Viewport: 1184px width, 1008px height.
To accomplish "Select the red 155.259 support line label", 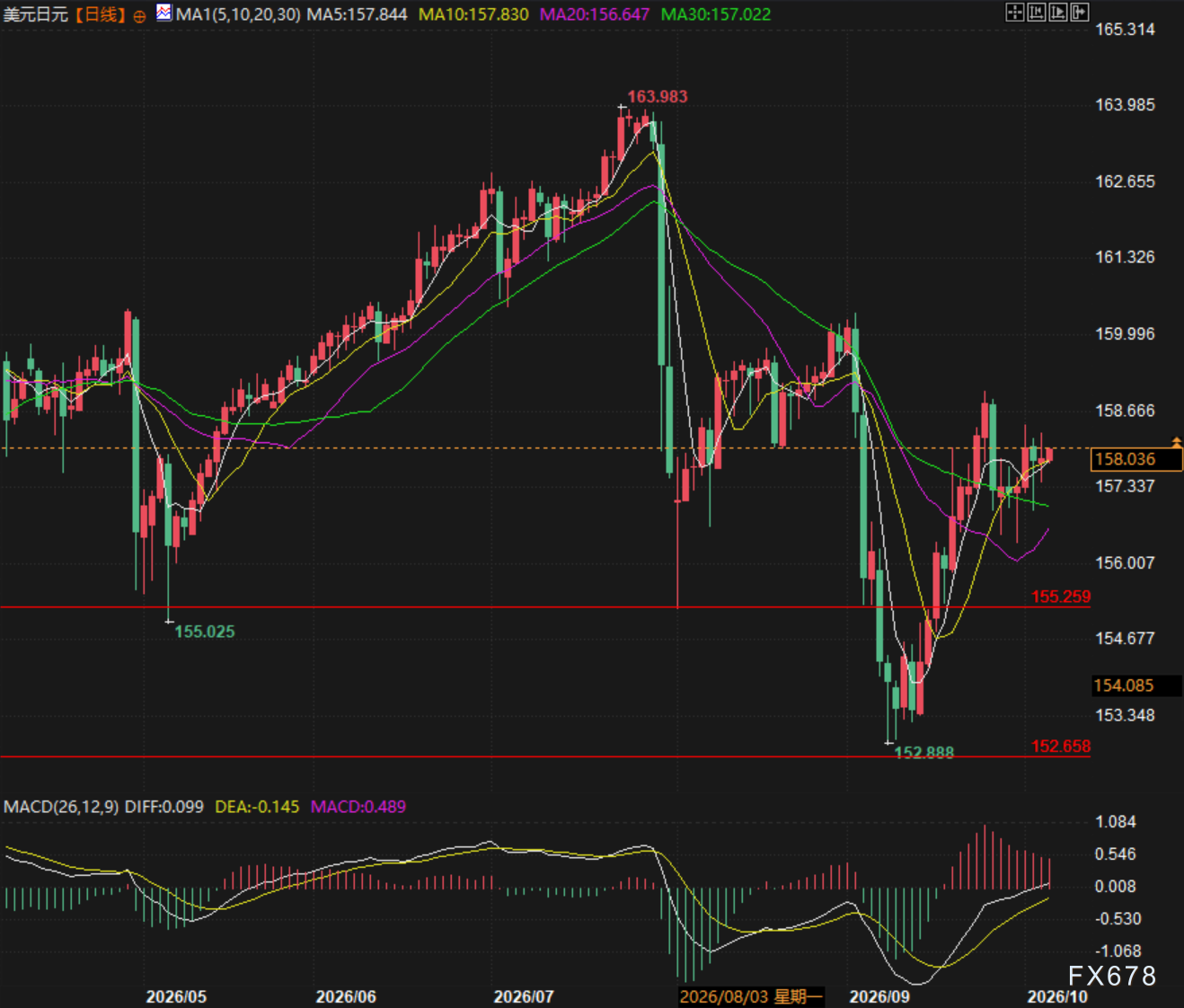I will (x=1061, y=597).
